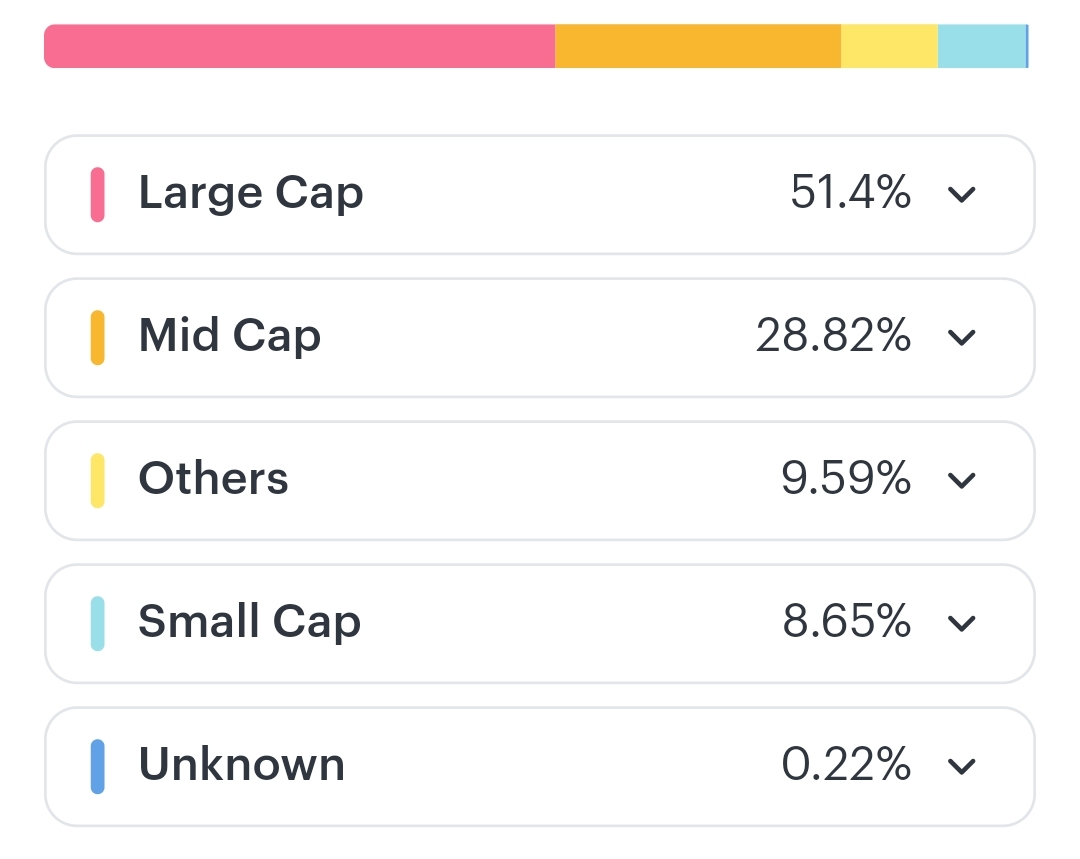Click the 51.4% percentage value
The width and height of the screenshot is (1080, 859).
click(x=850, y=192)
